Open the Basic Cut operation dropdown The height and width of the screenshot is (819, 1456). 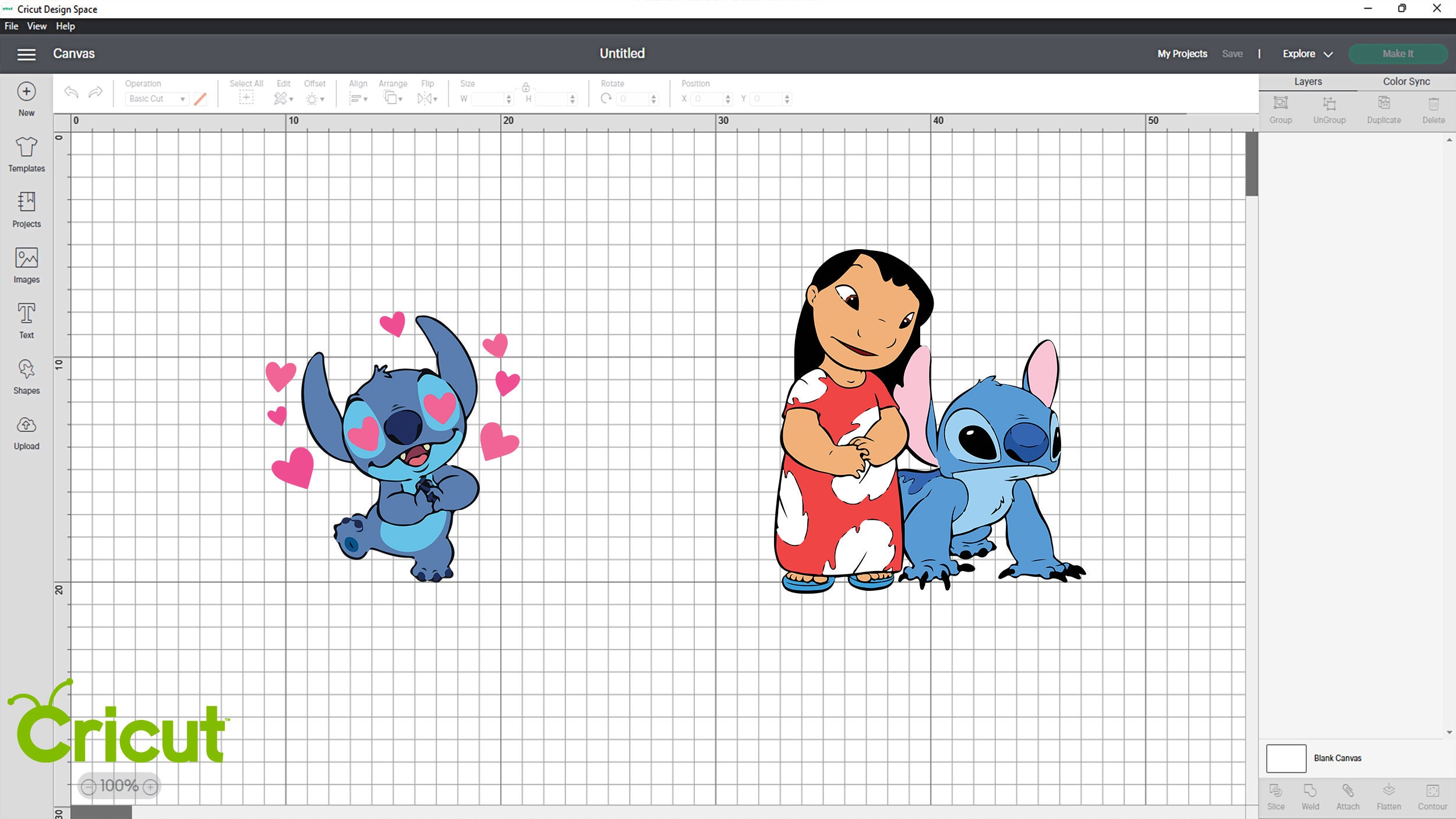(156, 98)
